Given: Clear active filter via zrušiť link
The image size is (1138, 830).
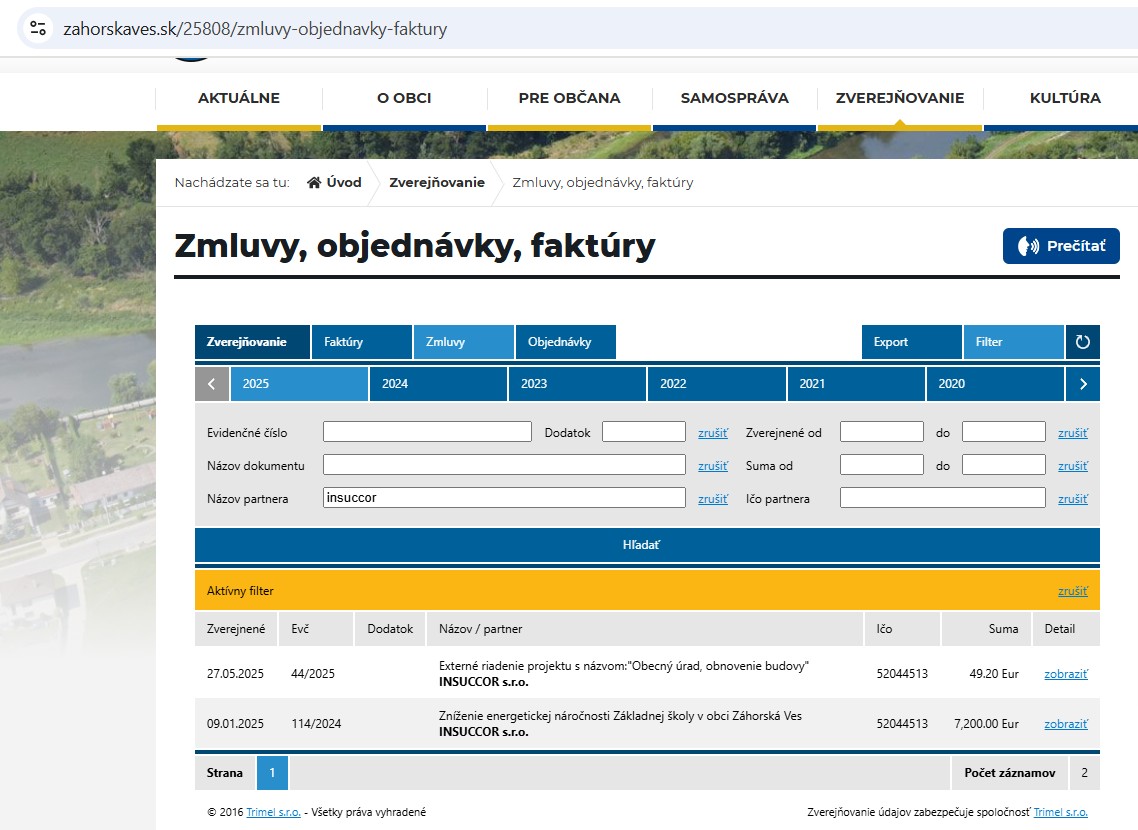Looking at the screenshot, I should [x=1072, y=591].
